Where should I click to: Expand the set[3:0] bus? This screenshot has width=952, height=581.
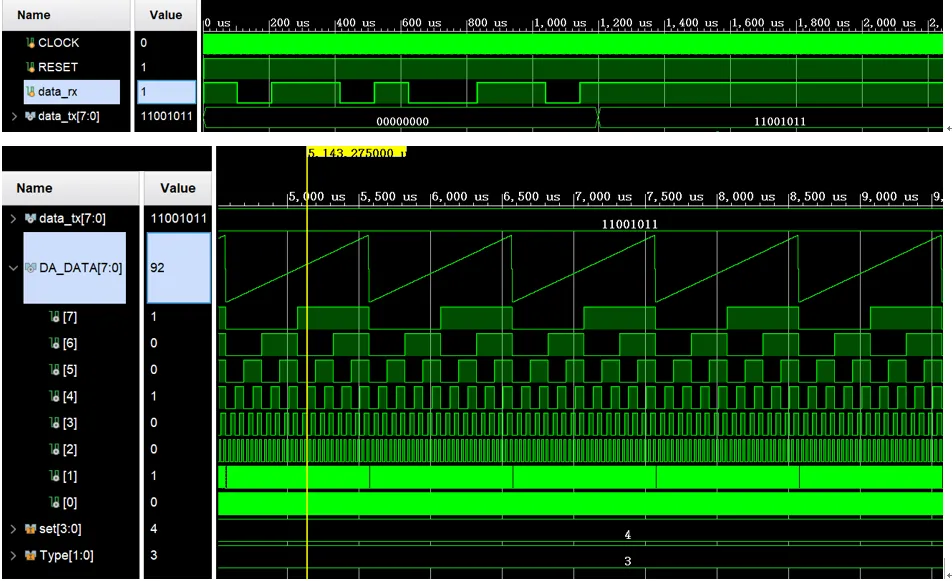click(13, 528)
